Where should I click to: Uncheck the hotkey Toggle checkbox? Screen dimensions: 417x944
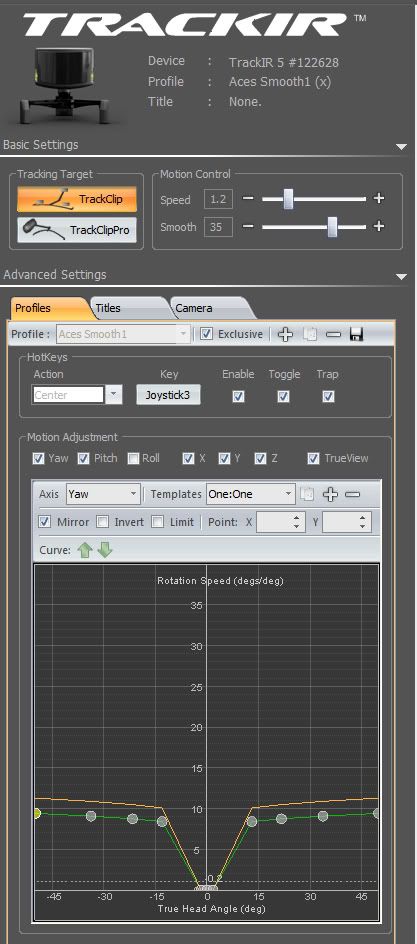283,396
